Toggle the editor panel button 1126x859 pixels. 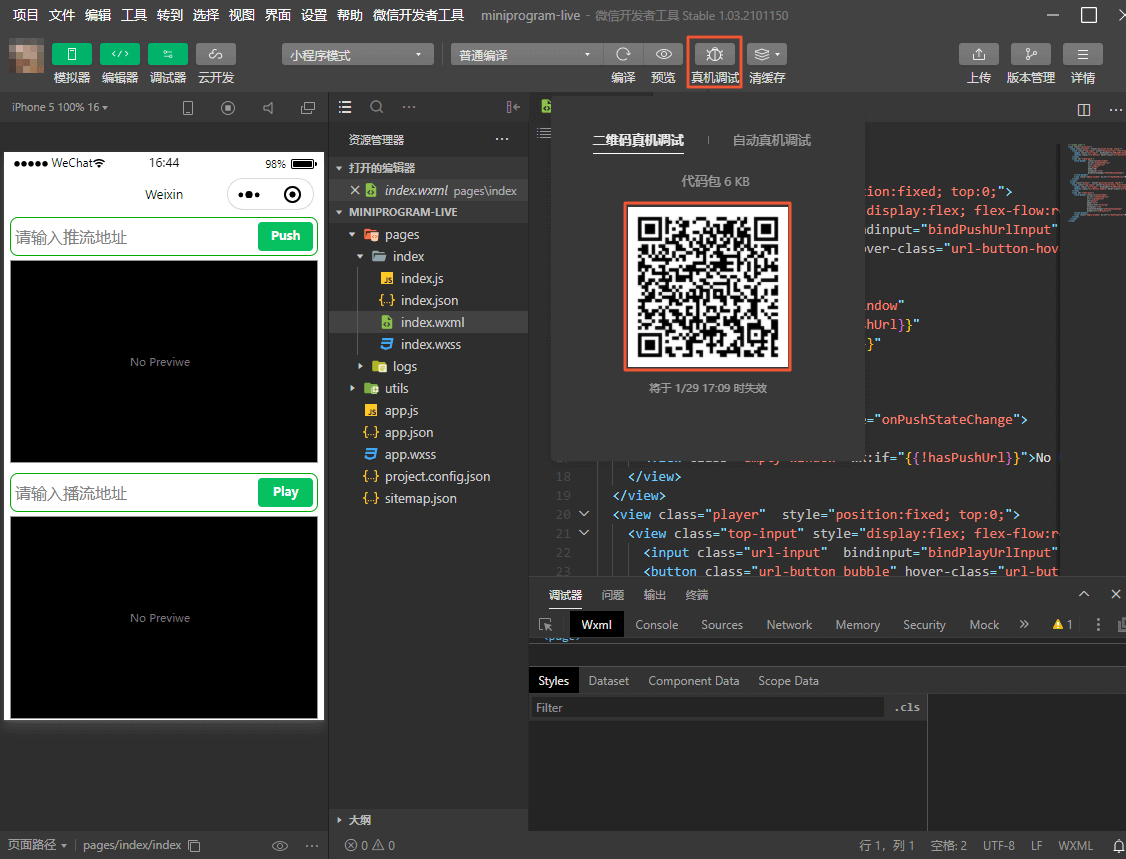(x=120, y=55)
